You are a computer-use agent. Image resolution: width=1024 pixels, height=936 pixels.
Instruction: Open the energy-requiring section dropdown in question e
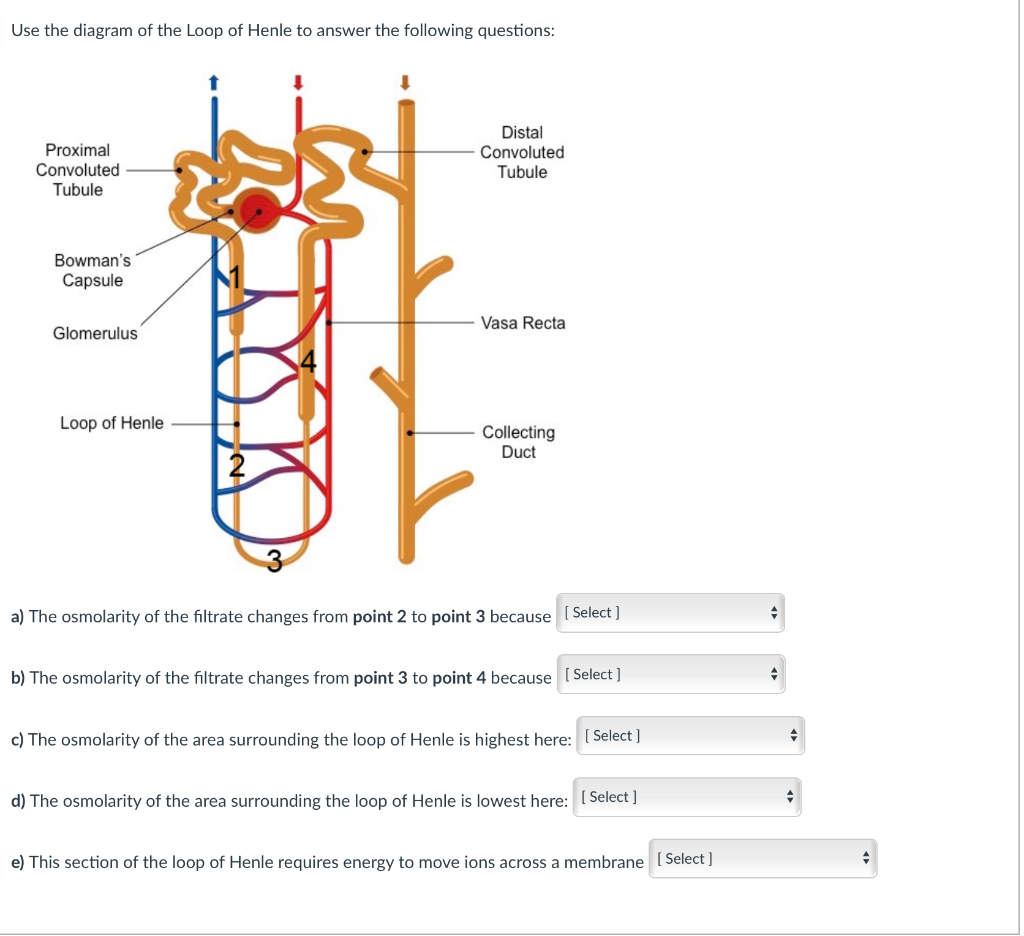763,858
